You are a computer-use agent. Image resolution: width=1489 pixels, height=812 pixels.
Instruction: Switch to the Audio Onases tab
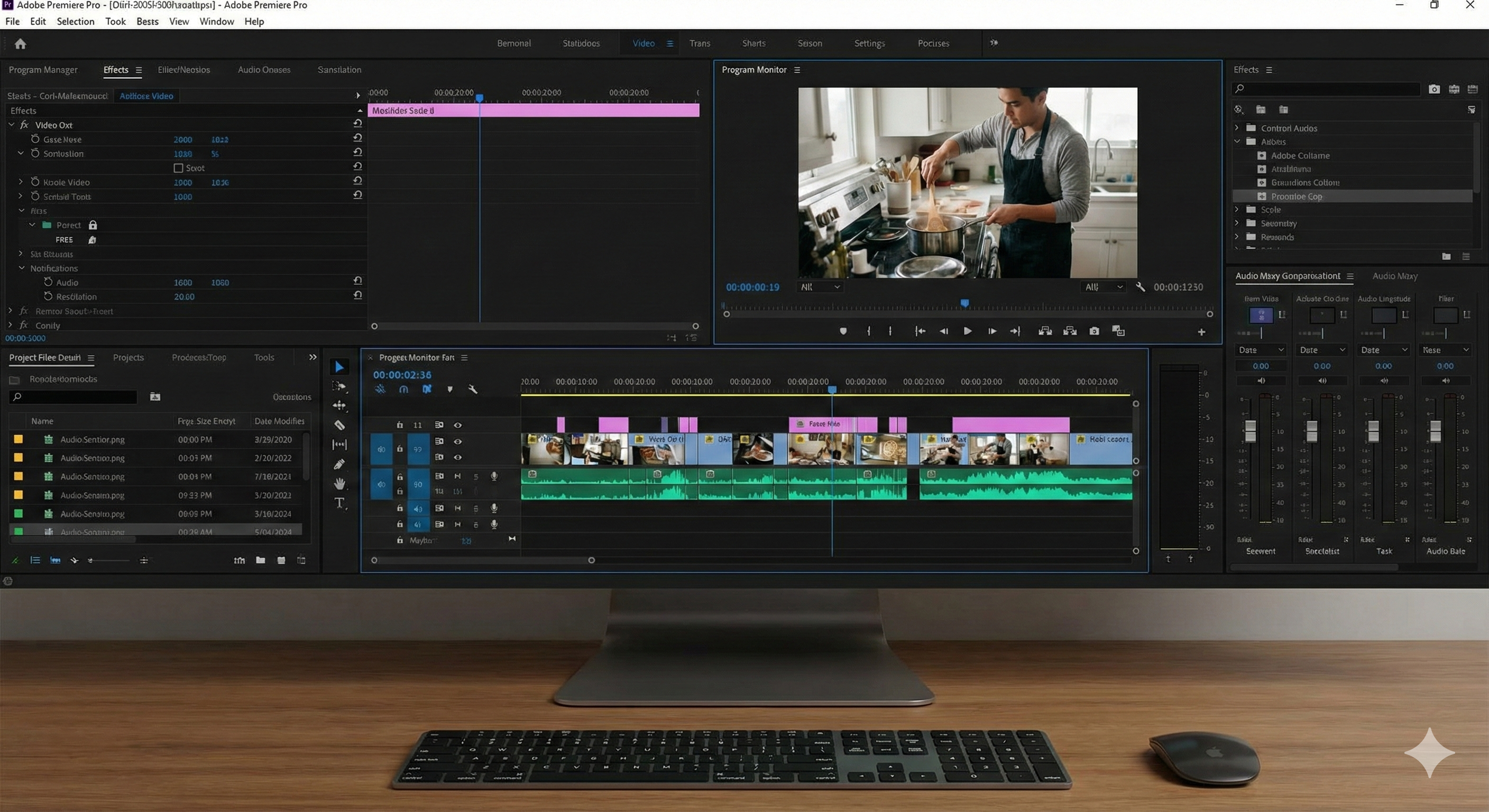point(263,70)
